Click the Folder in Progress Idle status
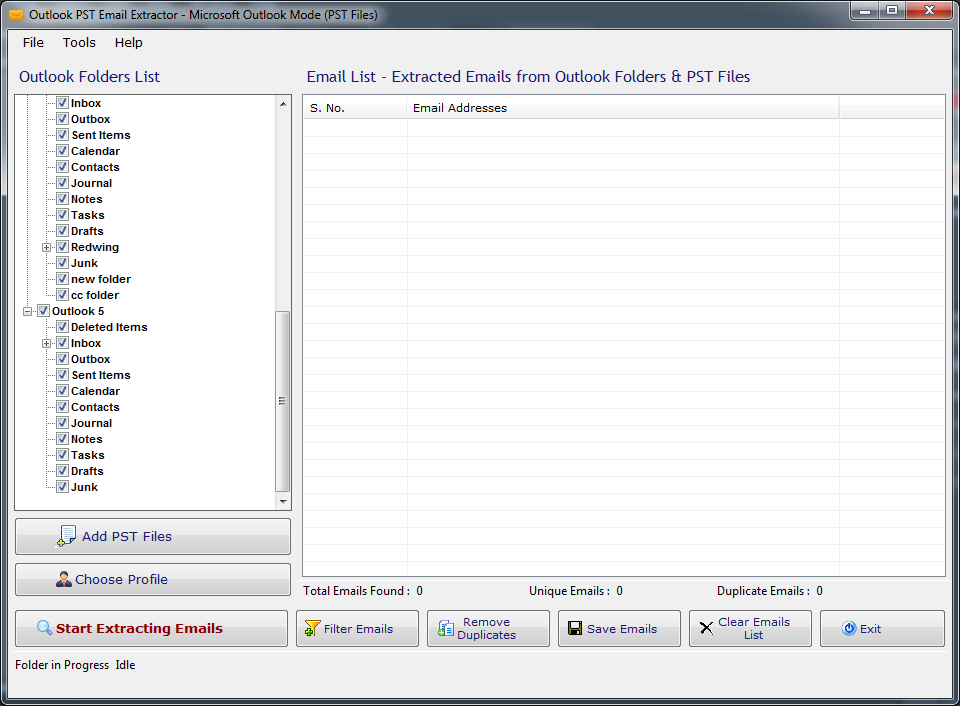960x706 pixels. pos(75,665)
